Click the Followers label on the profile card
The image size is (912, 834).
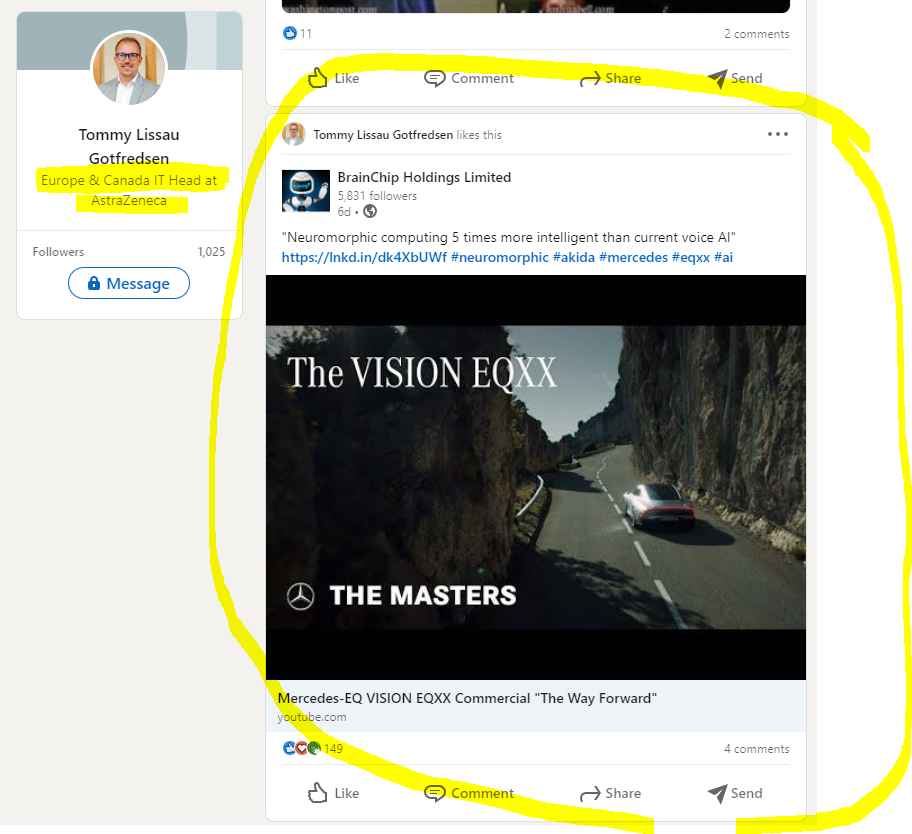tap(58, 252)
